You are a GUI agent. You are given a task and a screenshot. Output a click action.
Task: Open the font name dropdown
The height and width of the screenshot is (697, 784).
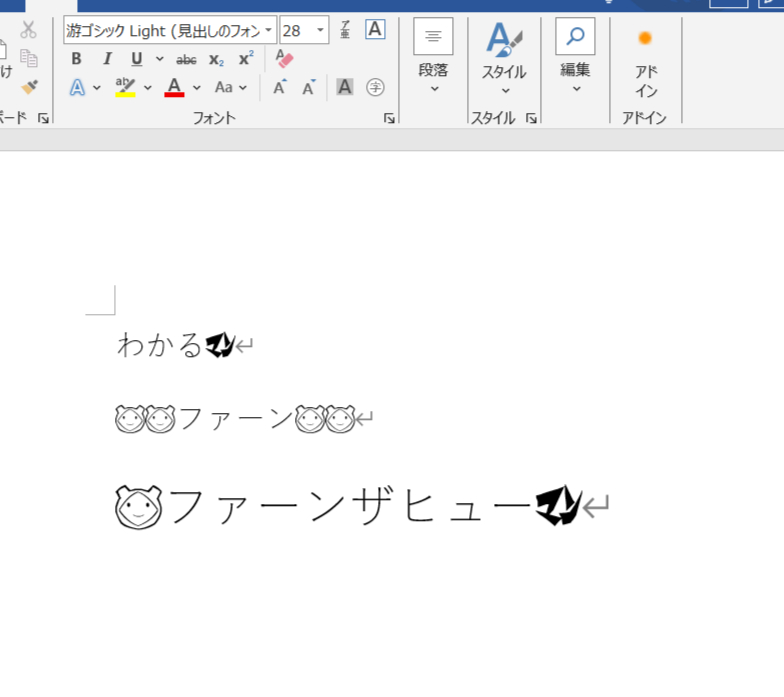tap(269, 31)
